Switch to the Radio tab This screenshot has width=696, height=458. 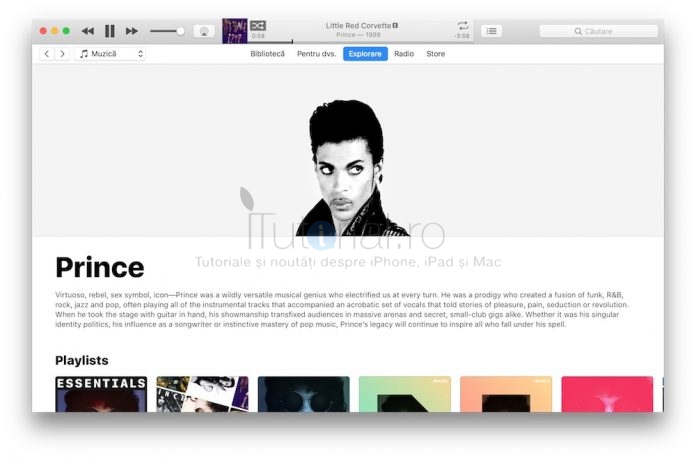coord(404,54)
